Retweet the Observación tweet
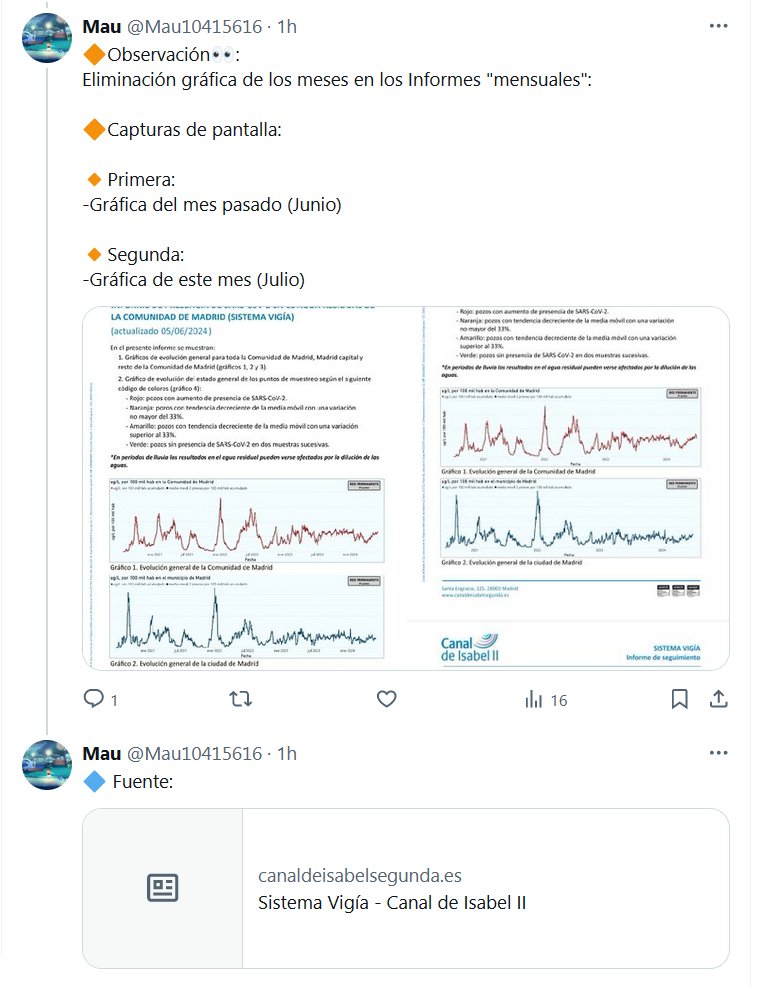The height and width of the screenshot is (986, 778). [x=241, y=700]
